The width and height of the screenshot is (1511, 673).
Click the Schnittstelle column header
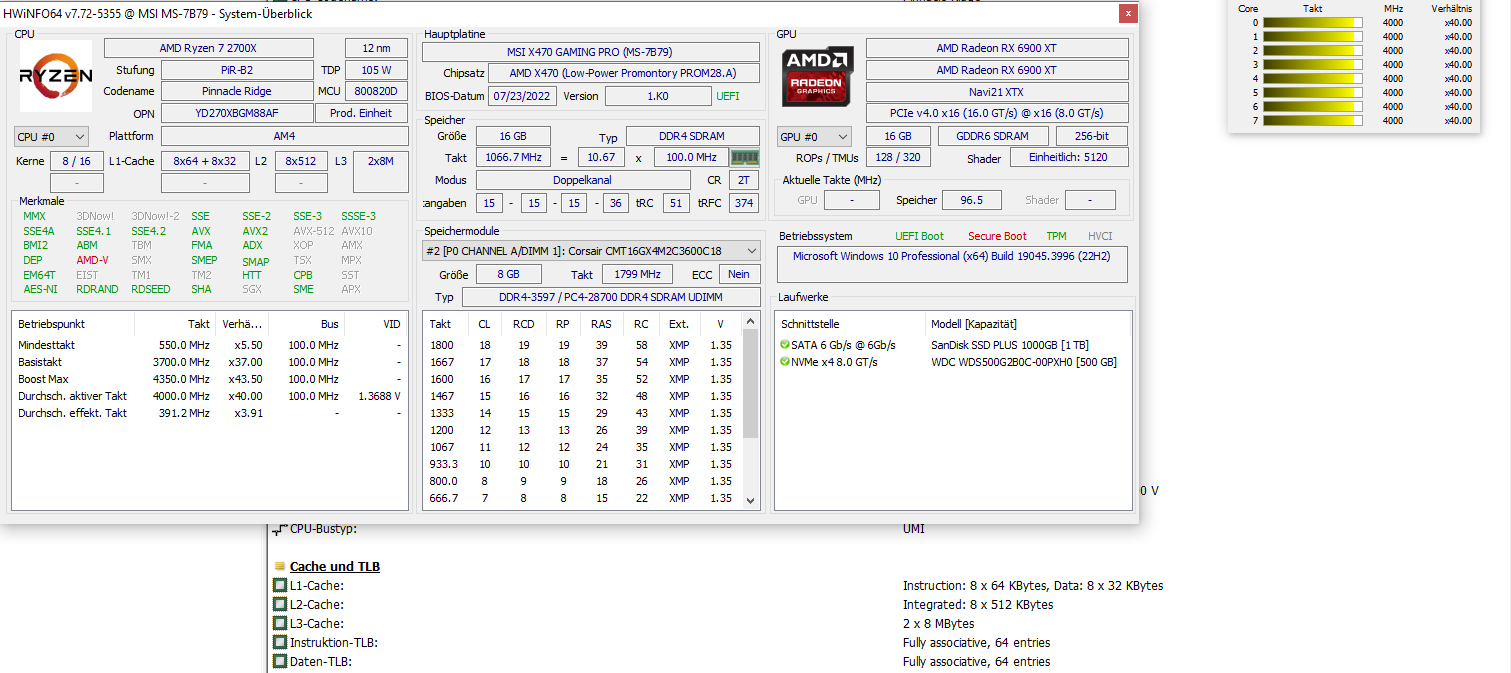[x=851, y=324]
